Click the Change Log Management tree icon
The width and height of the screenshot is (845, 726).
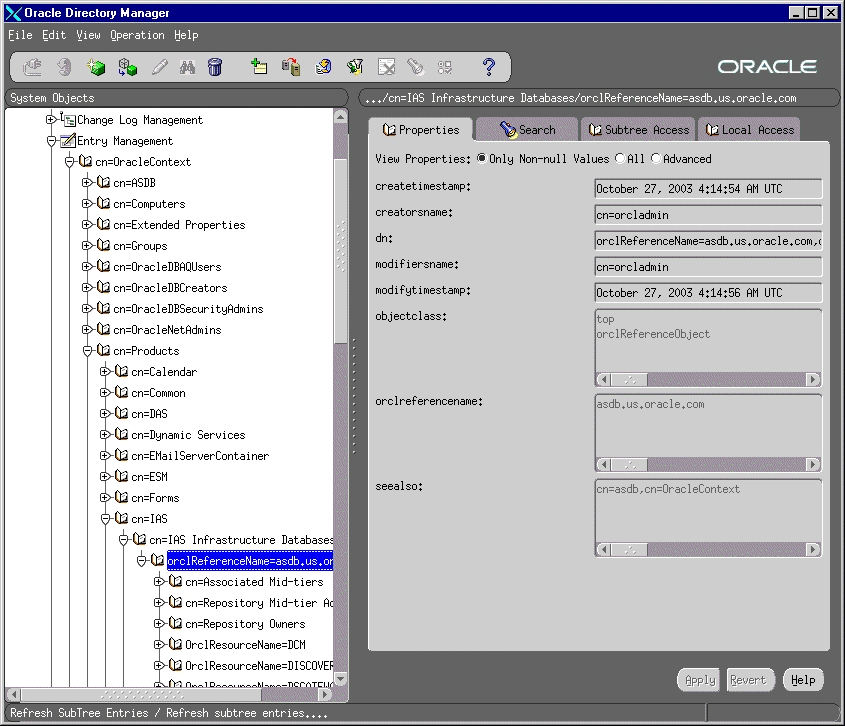(68, 119)
